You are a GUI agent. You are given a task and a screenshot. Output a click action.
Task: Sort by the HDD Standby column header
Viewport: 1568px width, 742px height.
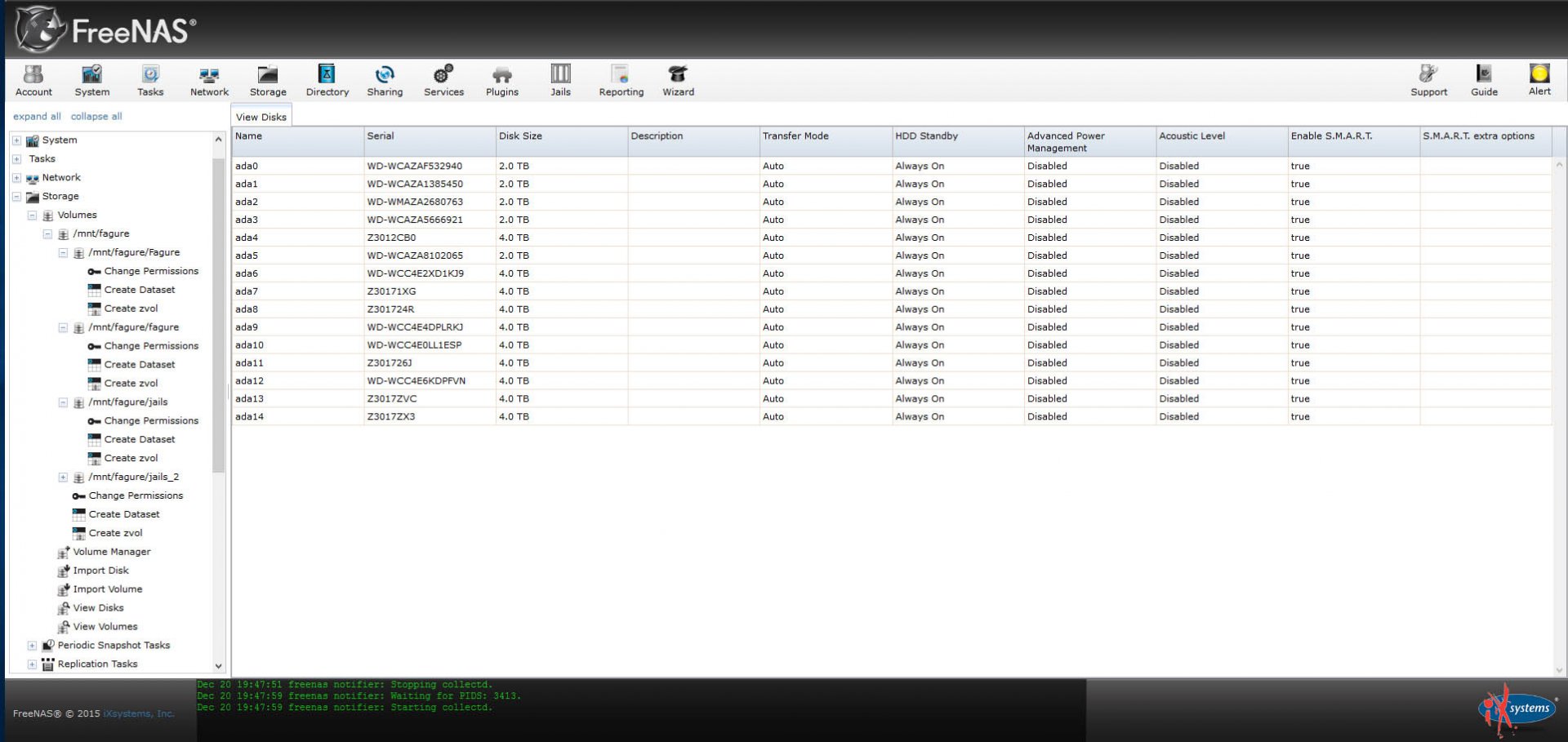tap(958, 141)
